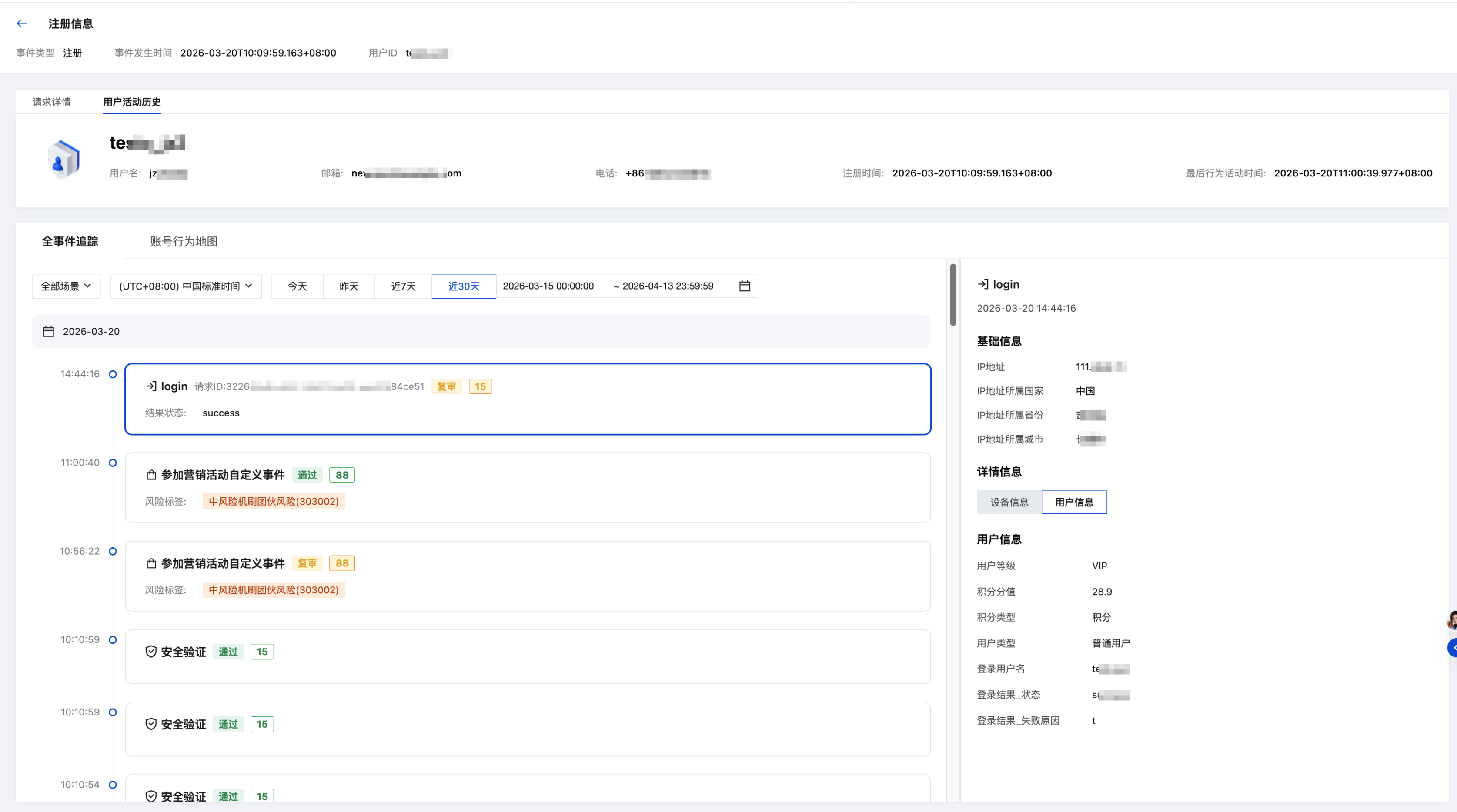Click shield icon of 10:10:59 安全验证 event

tap(151, 652)
